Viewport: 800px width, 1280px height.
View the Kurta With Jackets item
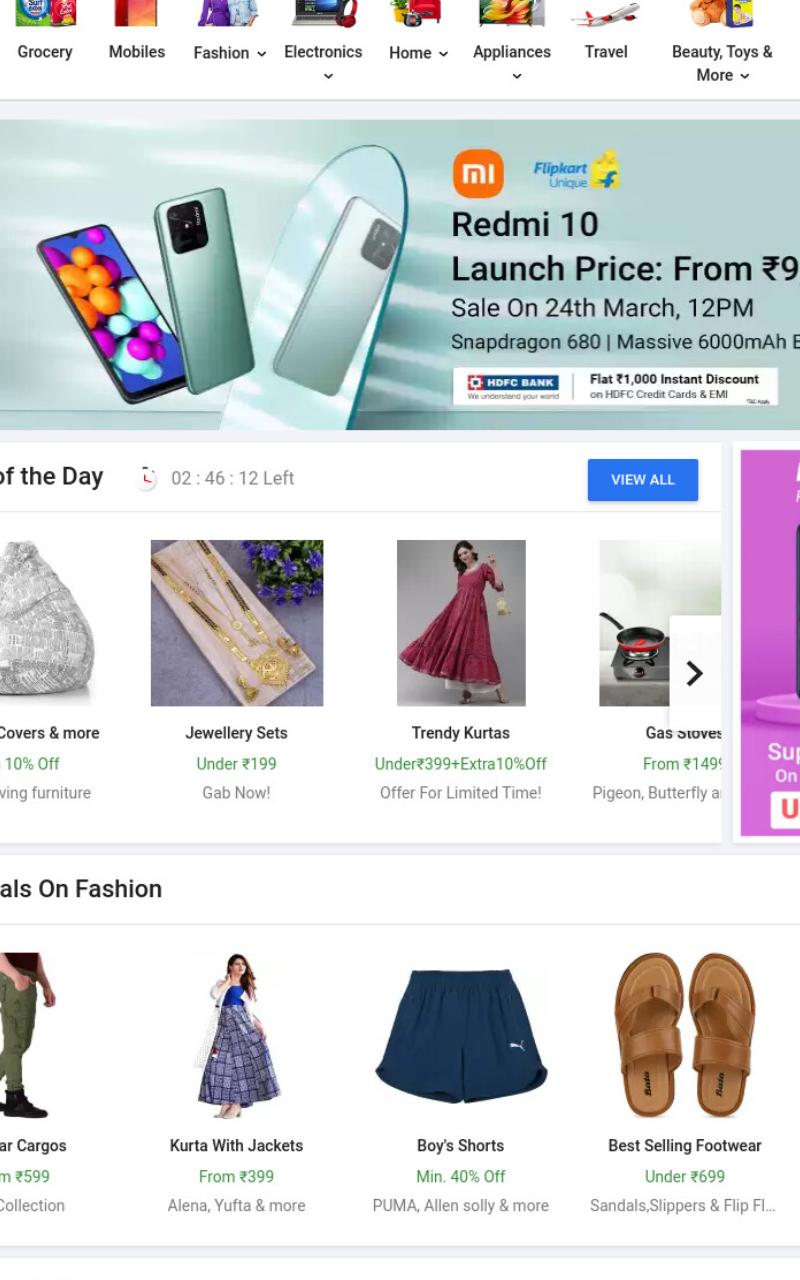[237, 1035]
